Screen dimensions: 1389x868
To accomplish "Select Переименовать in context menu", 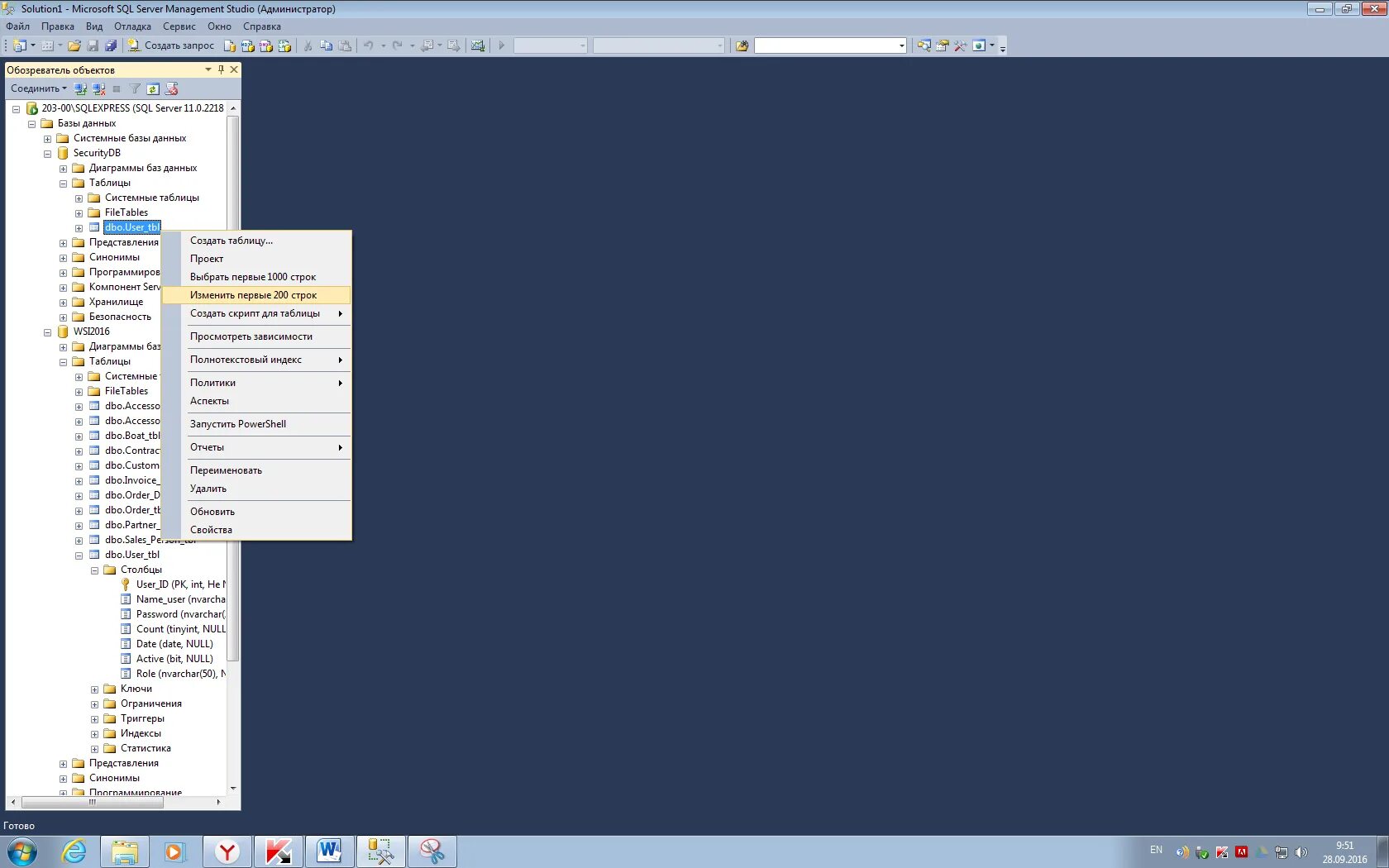I will click(x=256, y=470).
